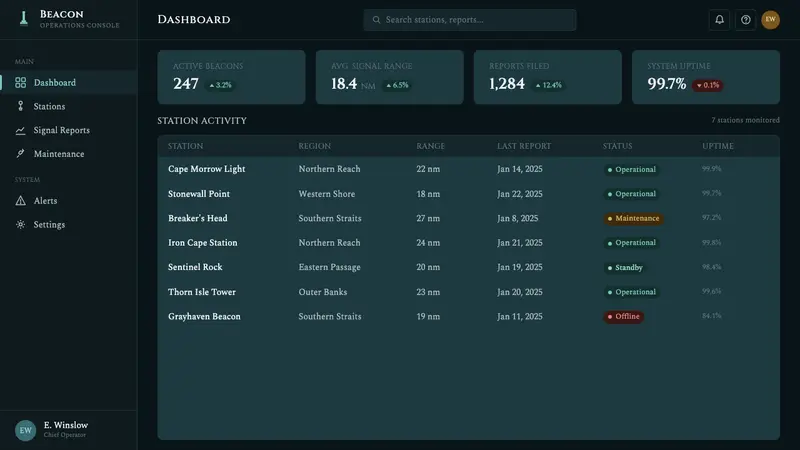Click the Signal Reports chart icon
The width and height of the screenshot is (800, 450).
[x=20, y=130]
